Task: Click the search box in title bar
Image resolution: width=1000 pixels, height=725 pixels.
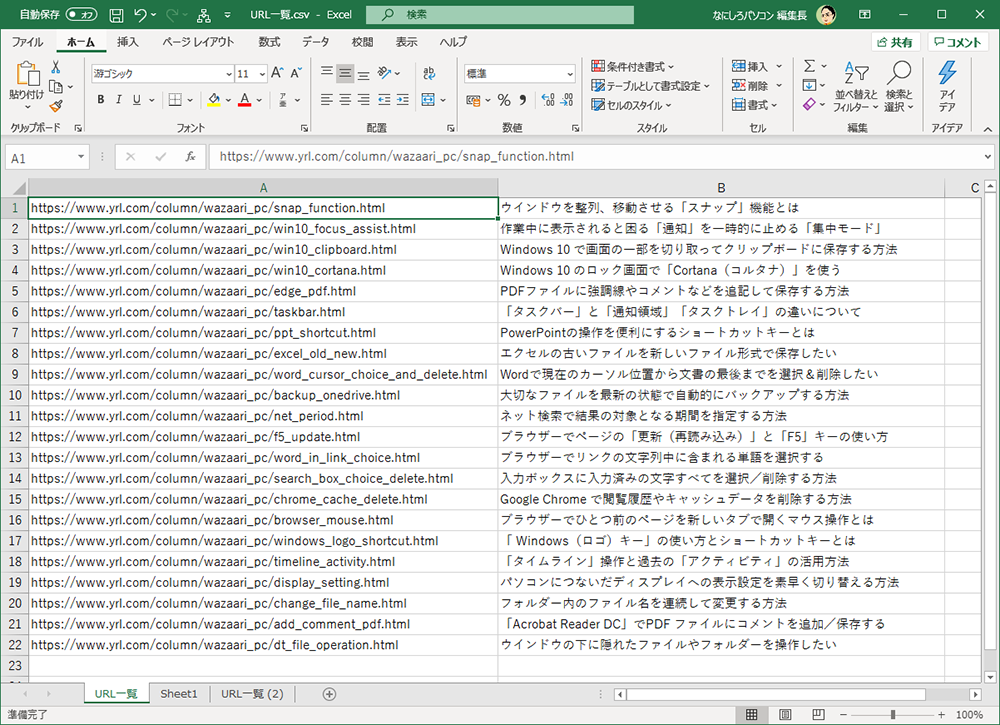Action: (500, 15)
